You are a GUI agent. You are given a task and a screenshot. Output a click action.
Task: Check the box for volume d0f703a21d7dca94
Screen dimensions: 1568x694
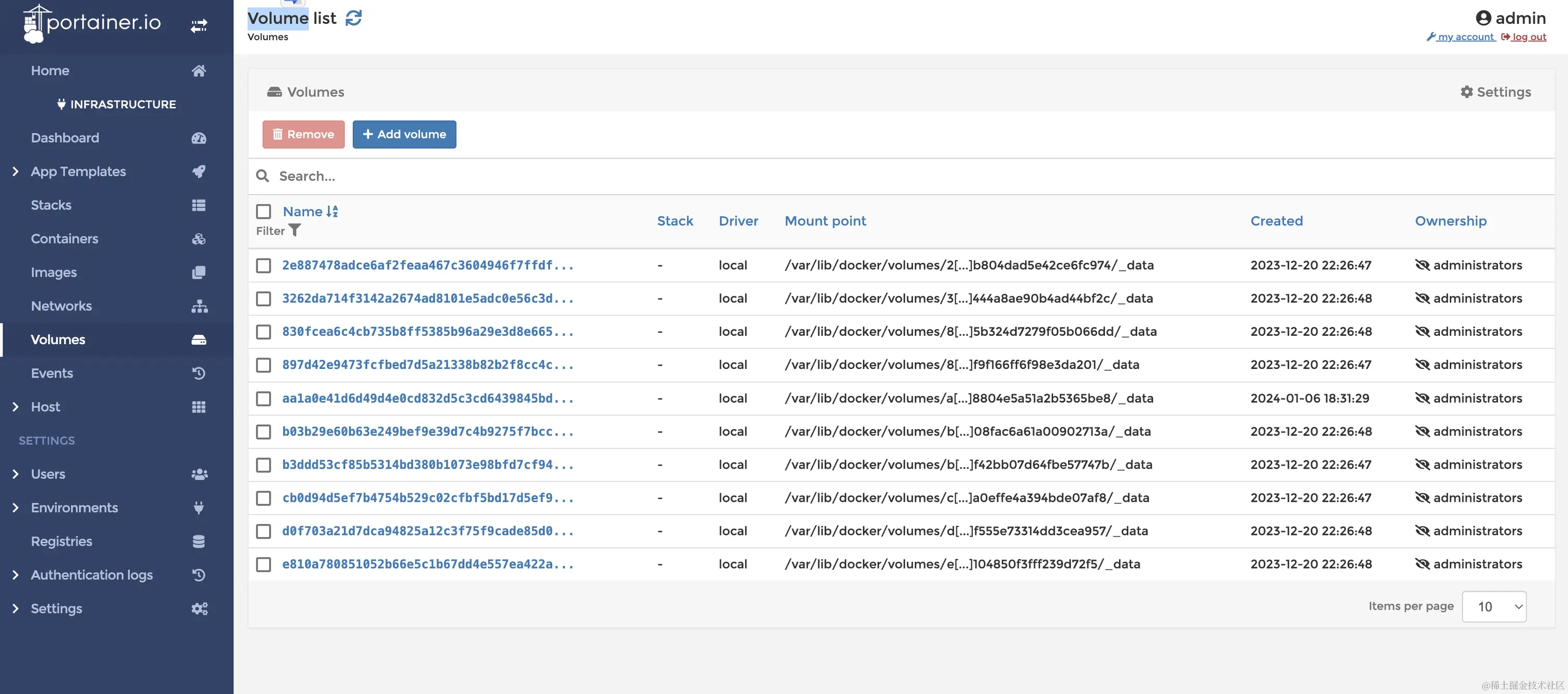[x=263, y=532]
